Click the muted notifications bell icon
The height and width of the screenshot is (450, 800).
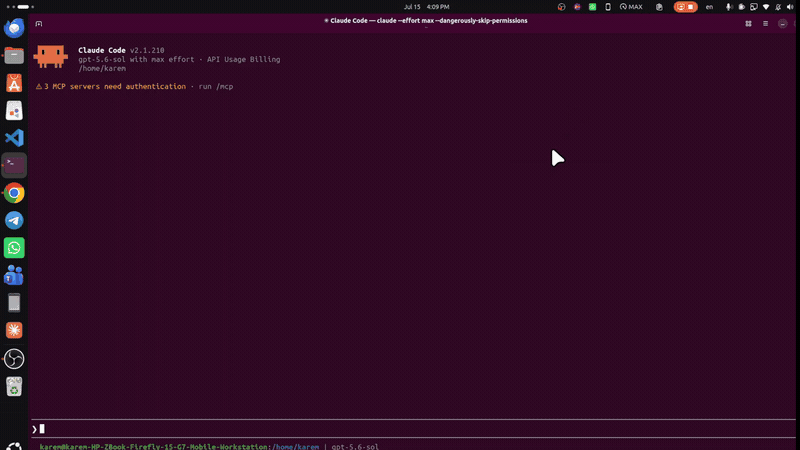778,7
